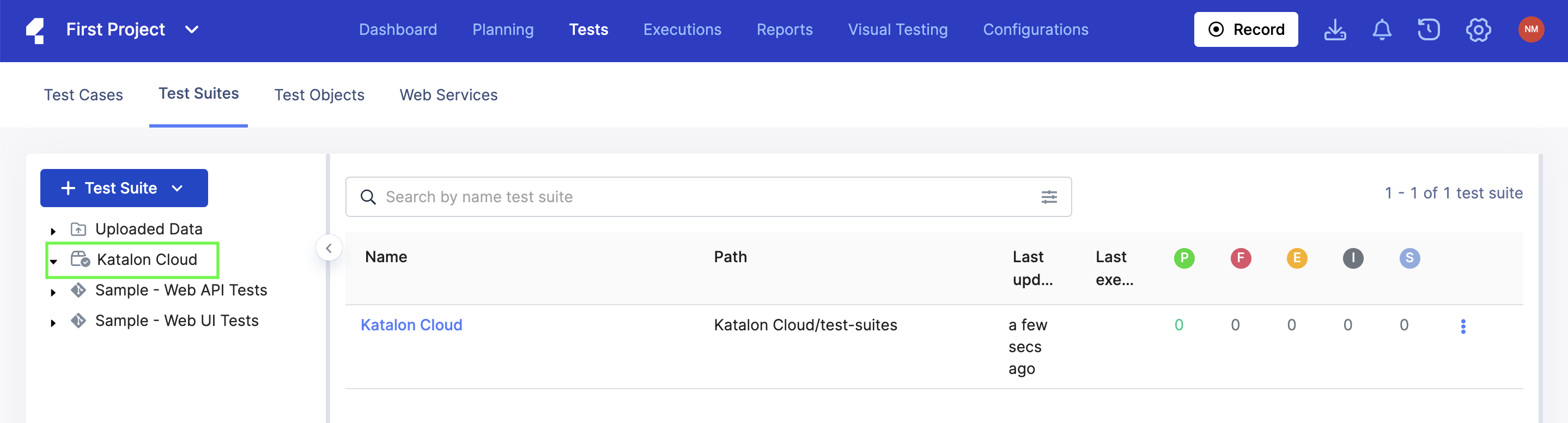The height and width of the screenshot is (423, 1568).
Task: Open the Planning menu
Action: (503, 30)
